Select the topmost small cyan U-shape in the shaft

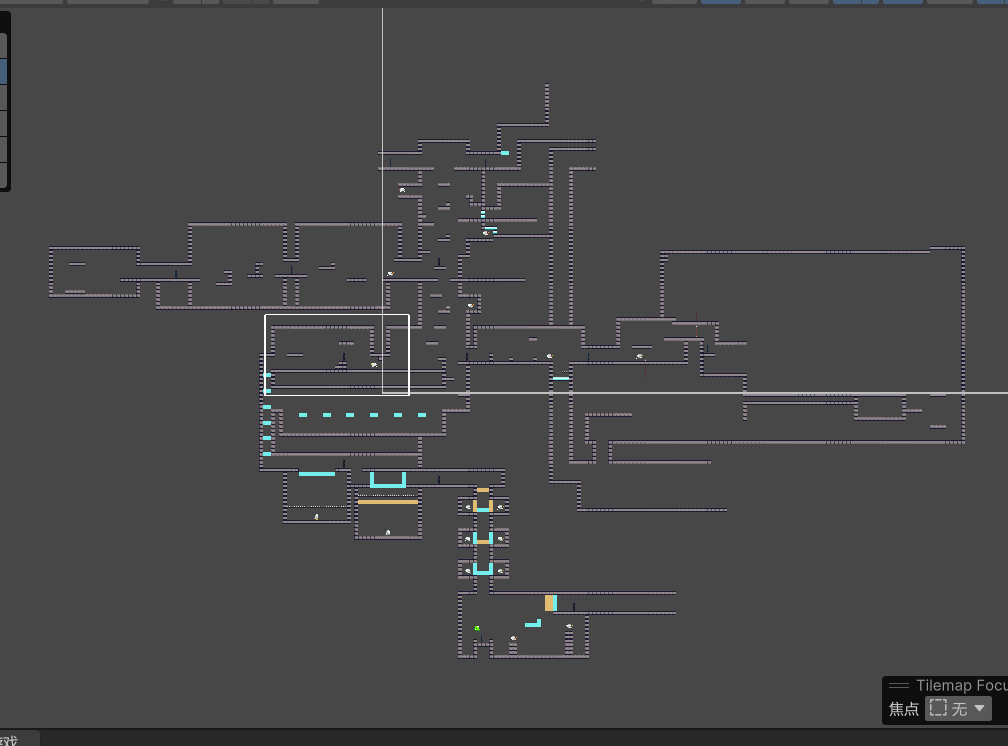coord(483,507)
